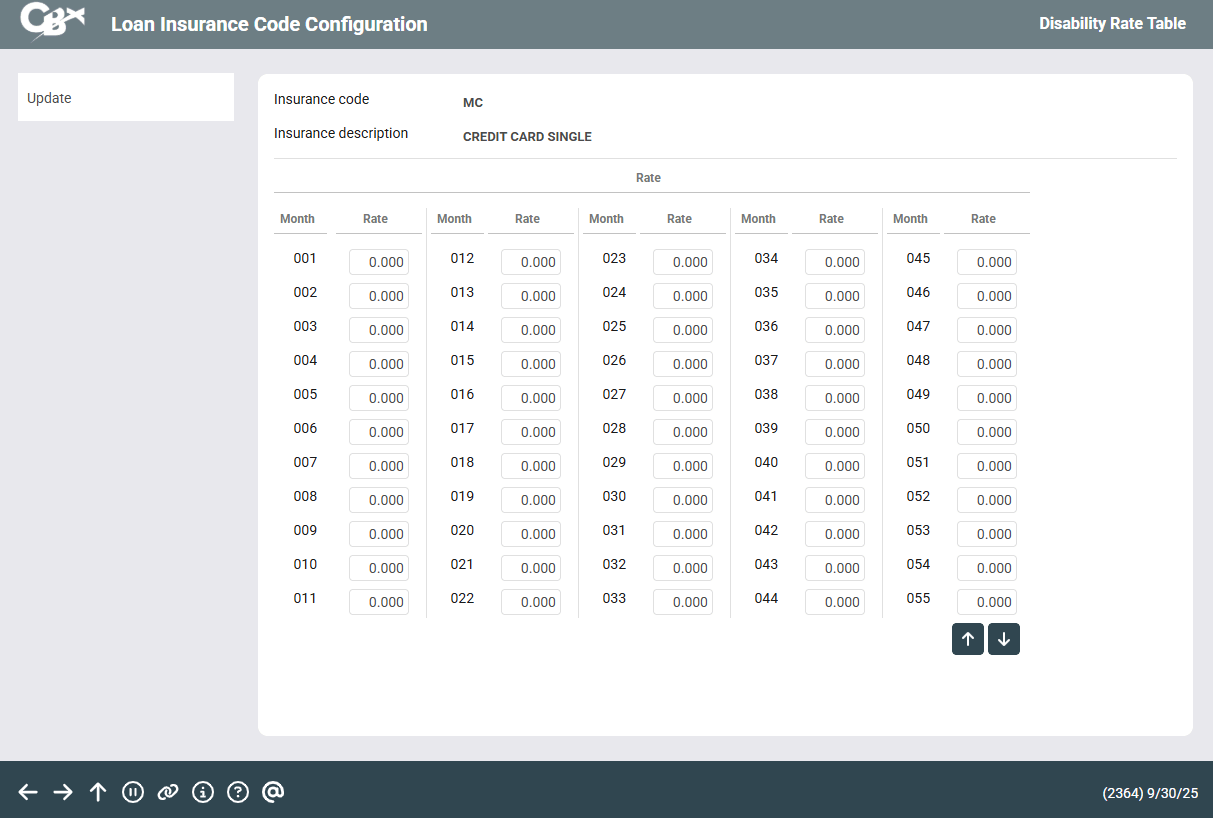The width and height of the screenshot is (1213, 818).
Task: Click the CBX logo in header
Action: coord(52,23)
